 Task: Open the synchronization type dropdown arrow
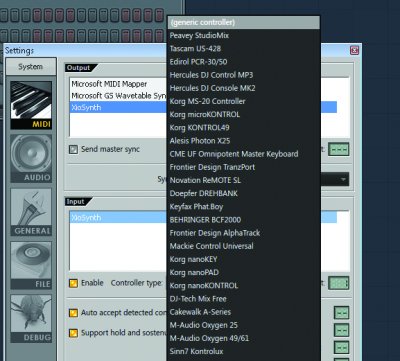point(343,180)
